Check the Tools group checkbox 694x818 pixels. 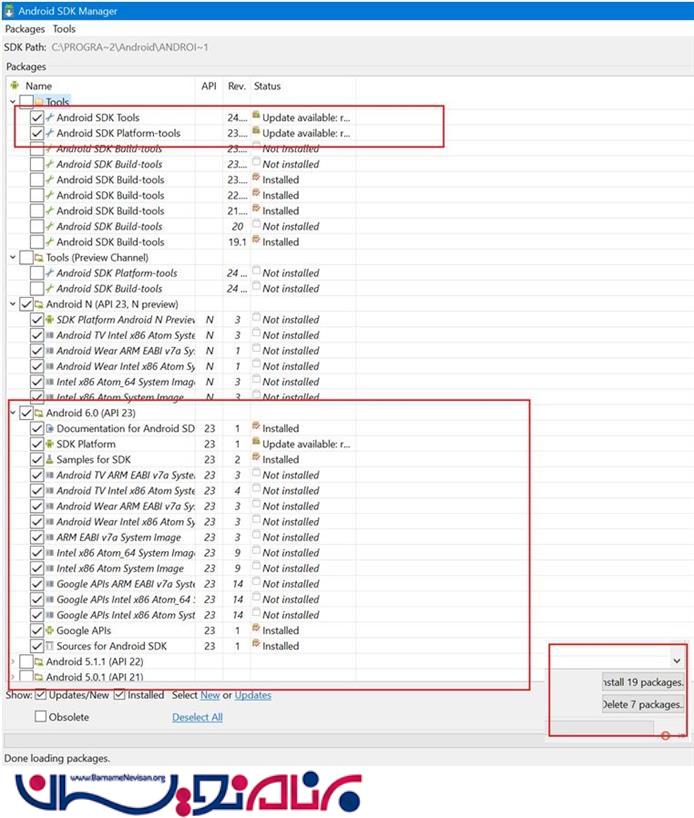click(x=26, y=102)
